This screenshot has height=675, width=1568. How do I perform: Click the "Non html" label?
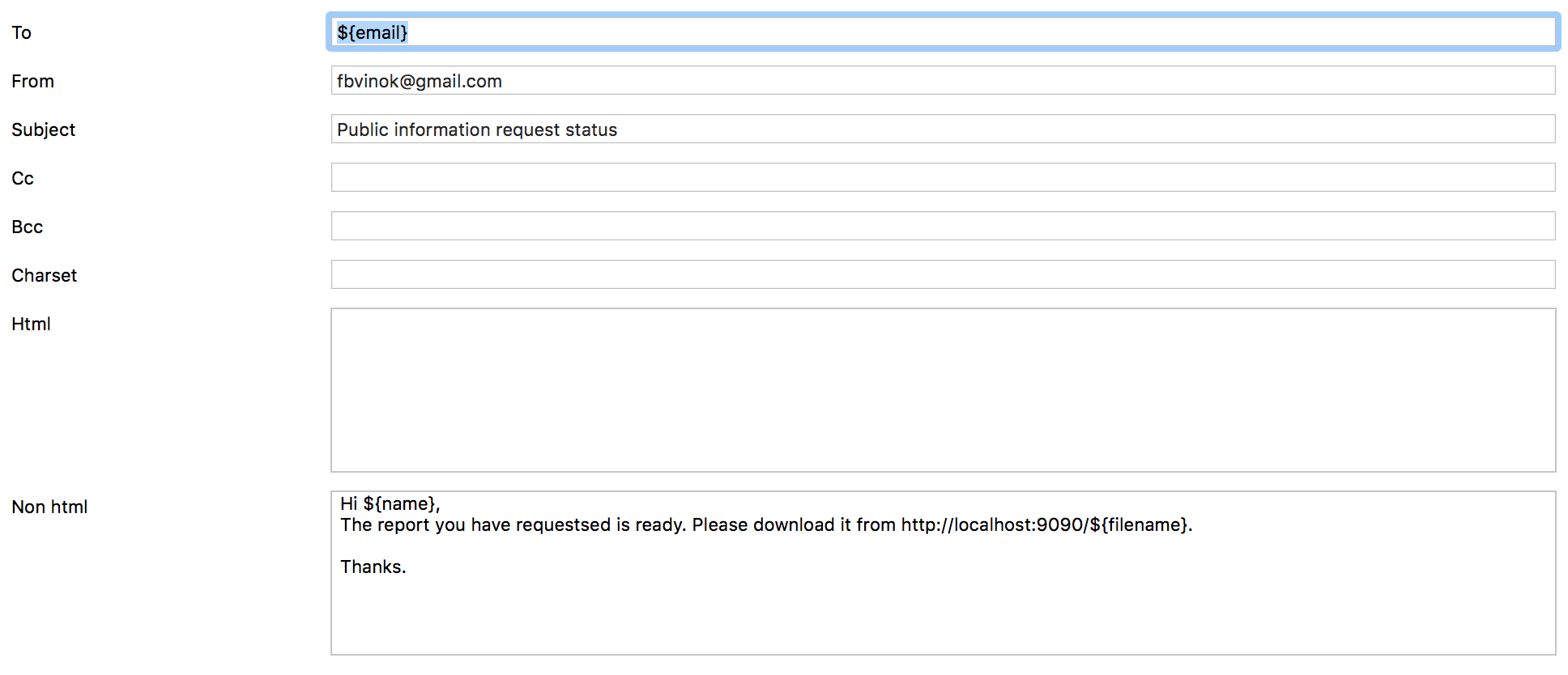(x=50, y=507)
